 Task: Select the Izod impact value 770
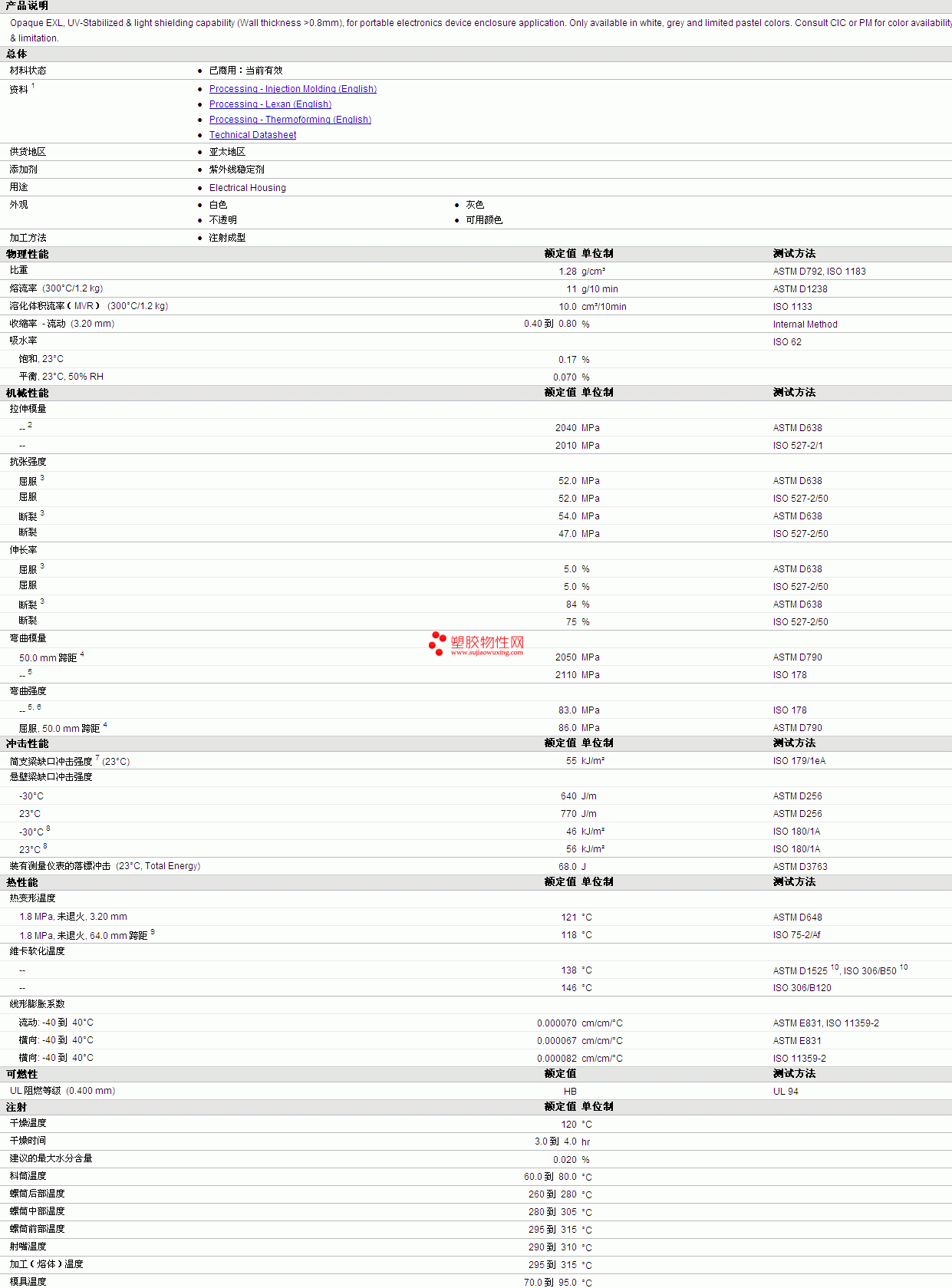(x=568, y=814)
